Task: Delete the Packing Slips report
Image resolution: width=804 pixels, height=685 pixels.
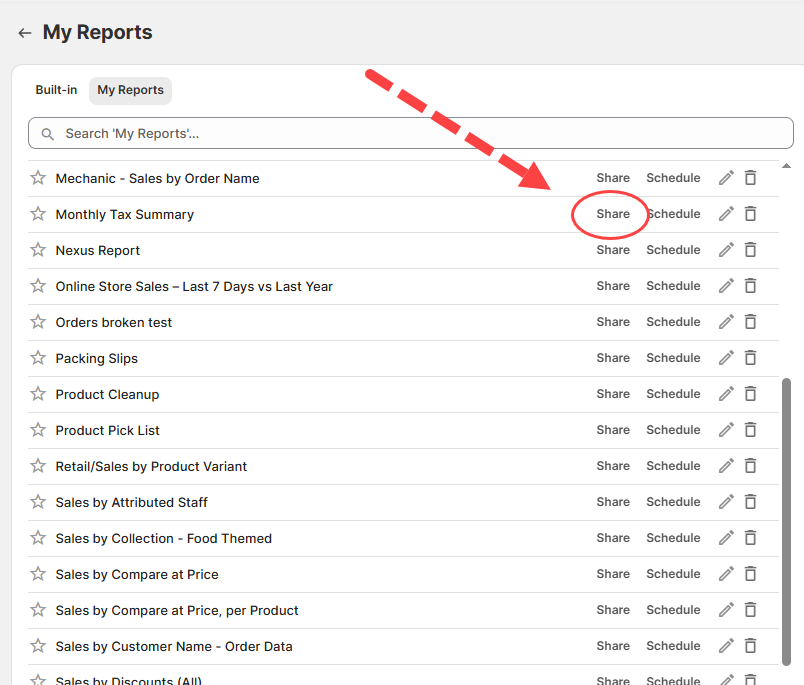Action: [x=750, y=358]
